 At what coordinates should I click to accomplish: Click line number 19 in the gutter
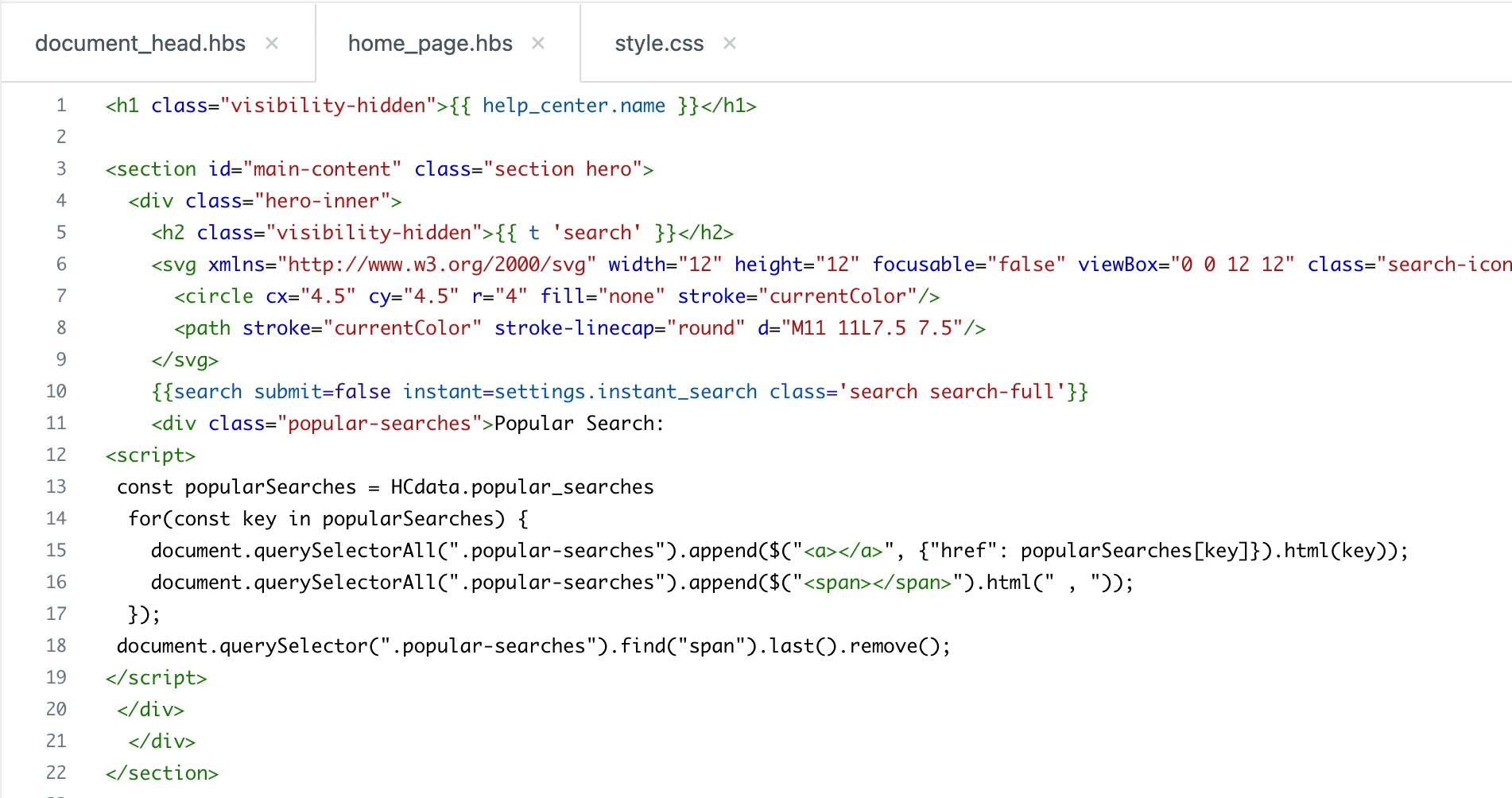pos(56,678)
